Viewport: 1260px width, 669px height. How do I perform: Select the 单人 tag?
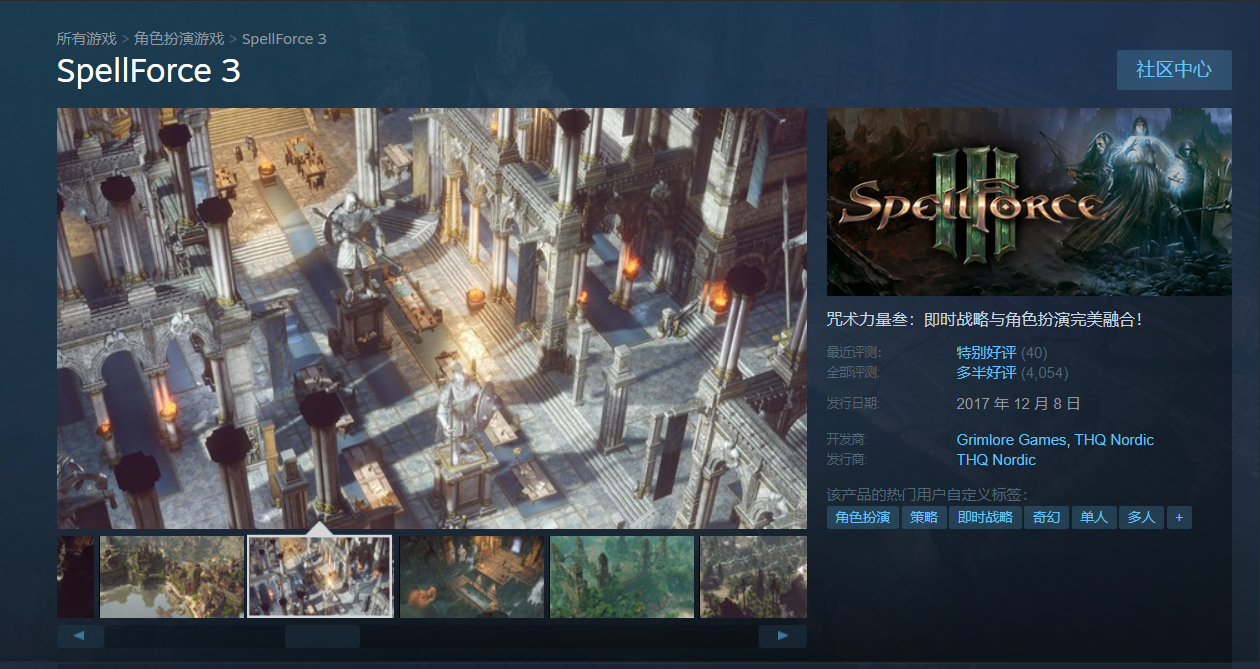1094,517
